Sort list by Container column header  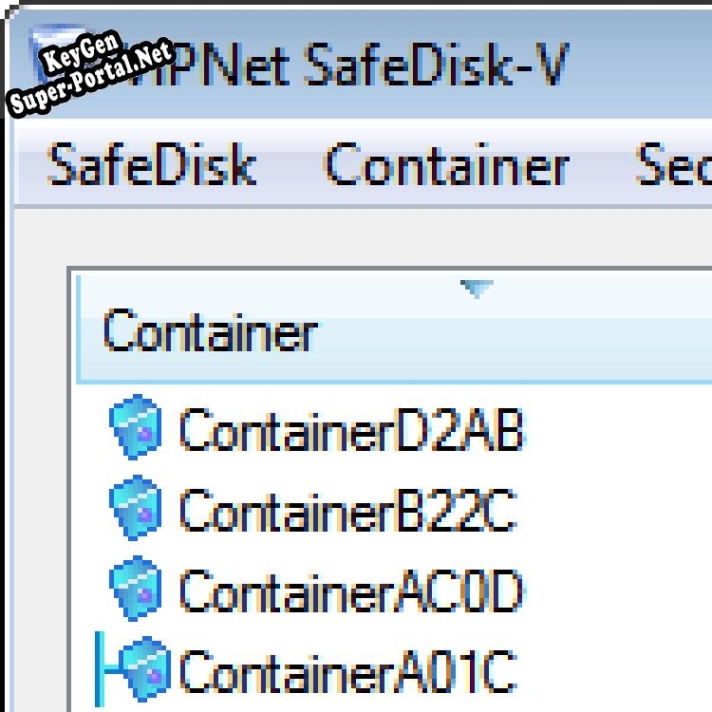(x=210, y=332)
